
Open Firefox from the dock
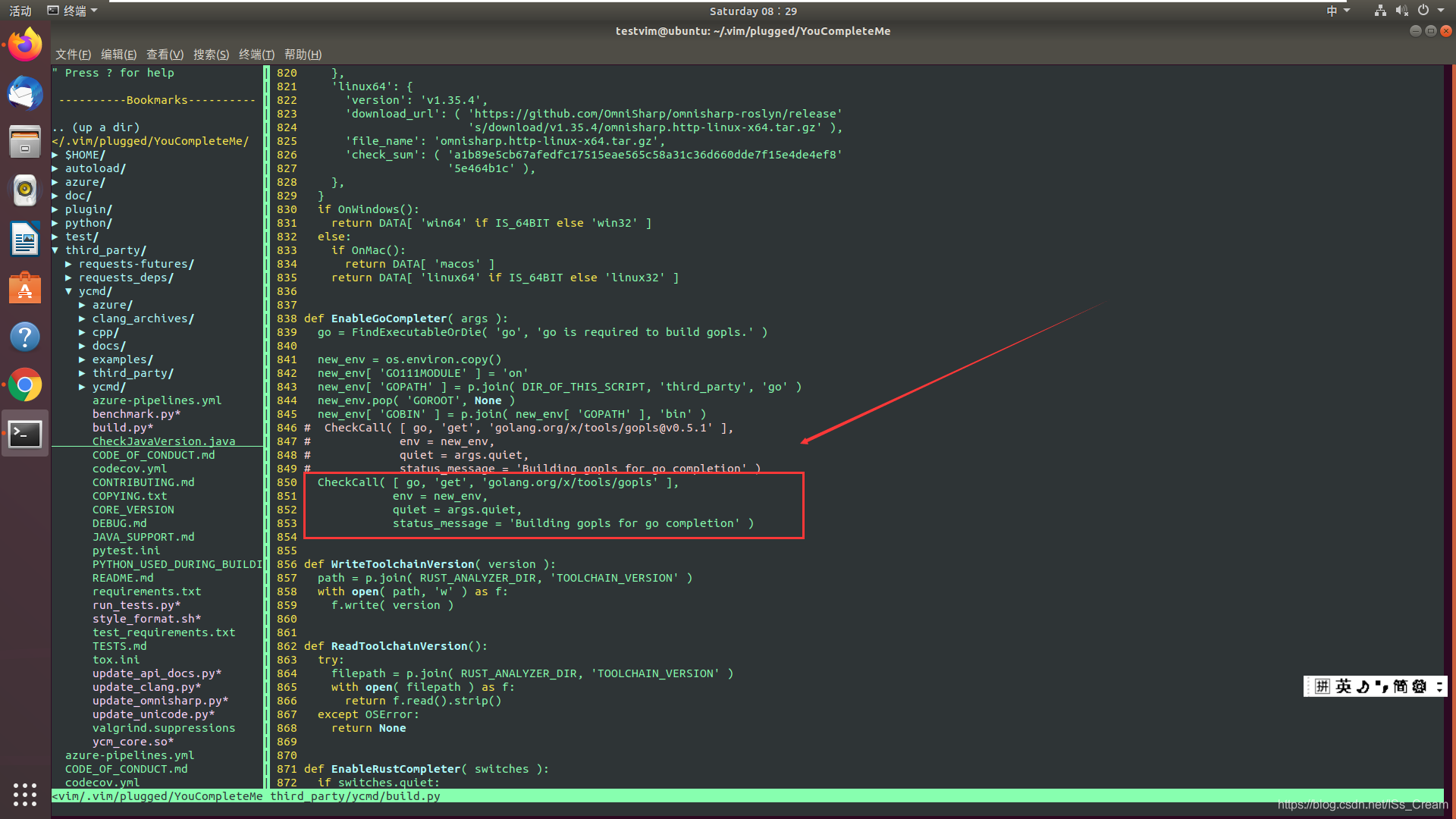(25, 45)
